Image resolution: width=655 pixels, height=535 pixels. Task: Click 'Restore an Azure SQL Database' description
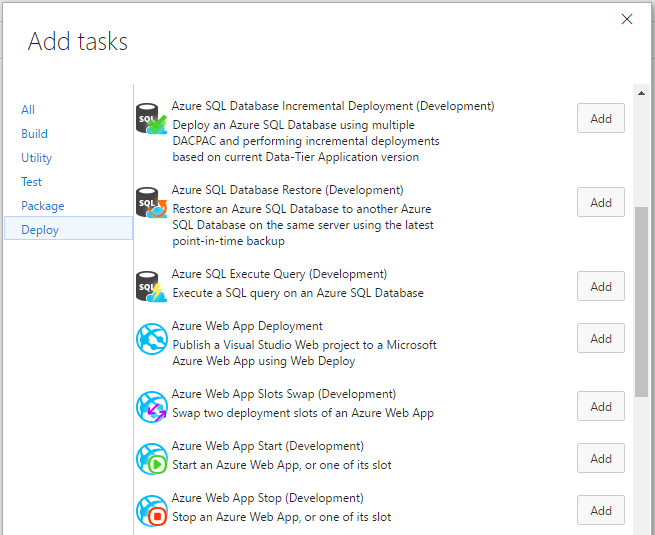coord(303,225)
